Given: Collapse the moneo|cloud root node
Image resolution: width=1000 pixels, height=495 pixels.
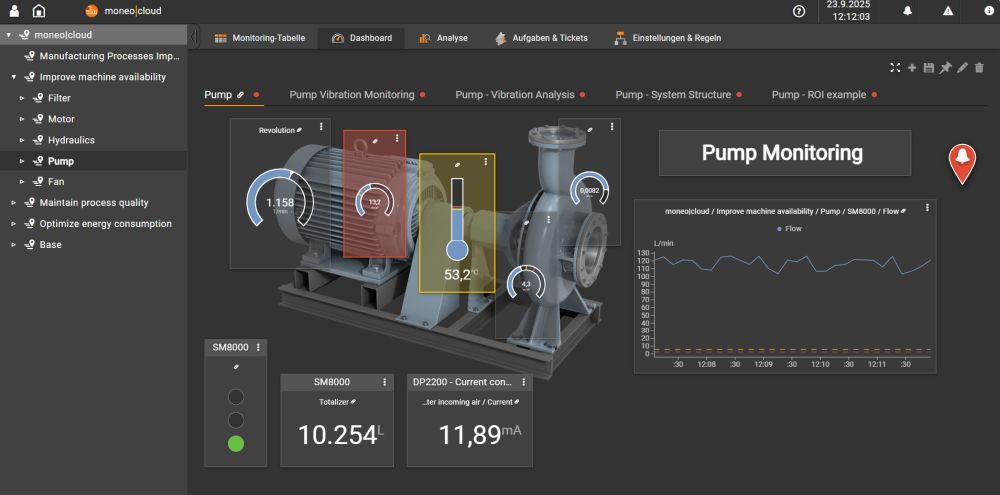Looking at the screenshot, I should coord(8,35).
